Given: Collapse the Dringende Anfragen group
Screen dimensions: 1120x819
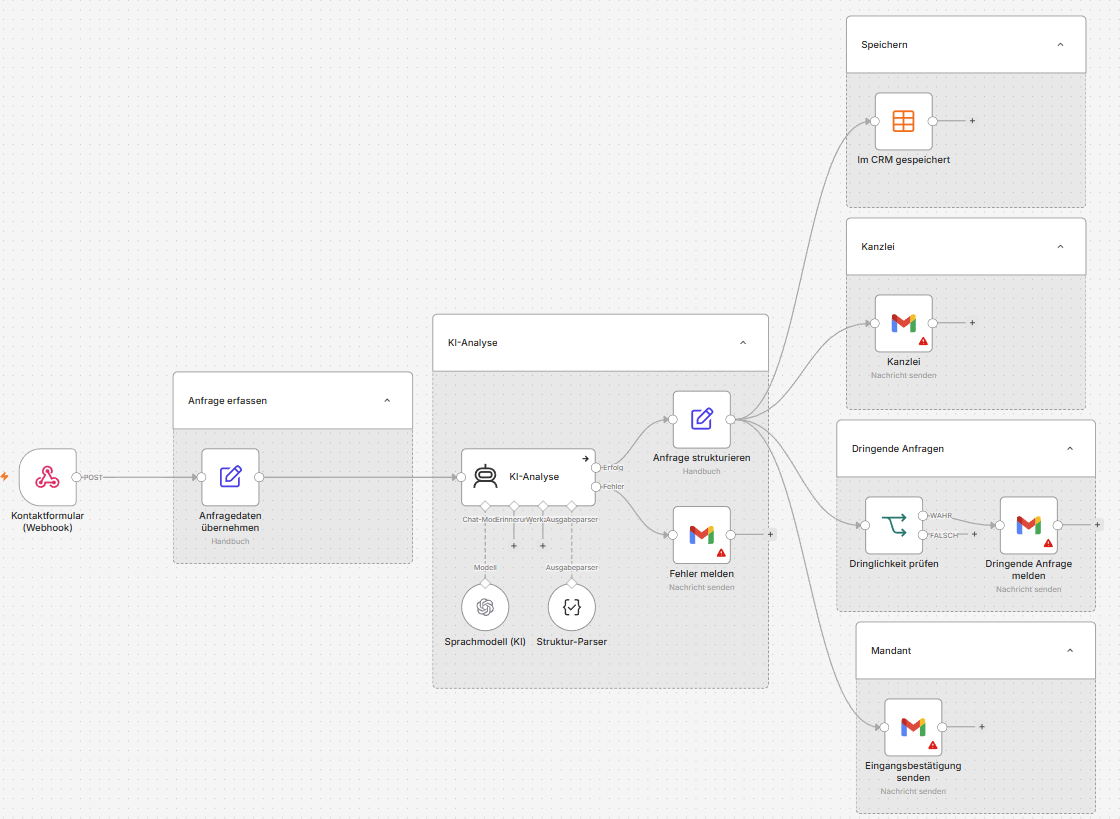Looking at the screenshot, I should (x=1070, y=448).
